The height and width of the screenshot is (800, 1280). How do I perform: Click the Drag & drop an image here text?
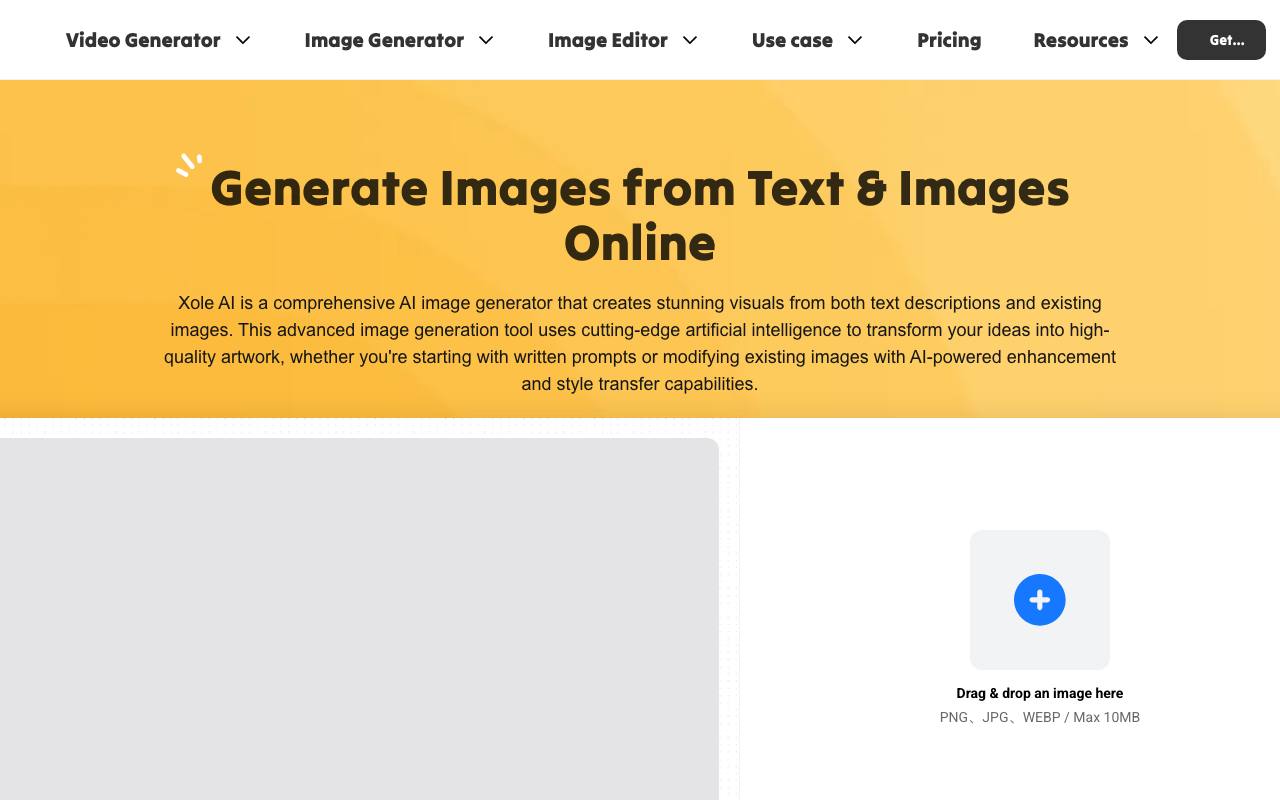tap(1040, 693)
